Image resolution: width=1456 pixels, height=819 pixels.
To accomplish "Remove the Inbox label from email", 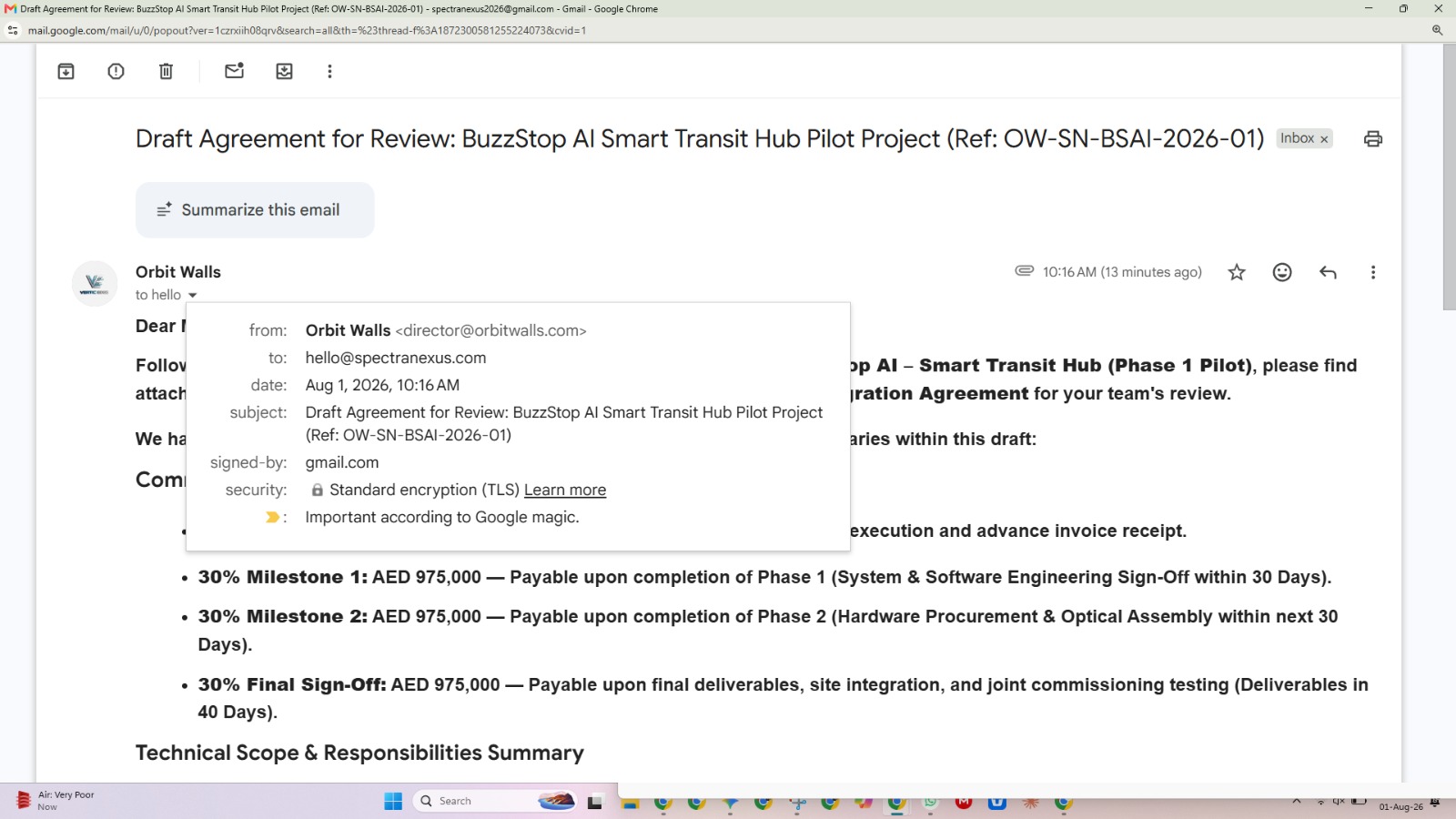I will [1324, 139].
